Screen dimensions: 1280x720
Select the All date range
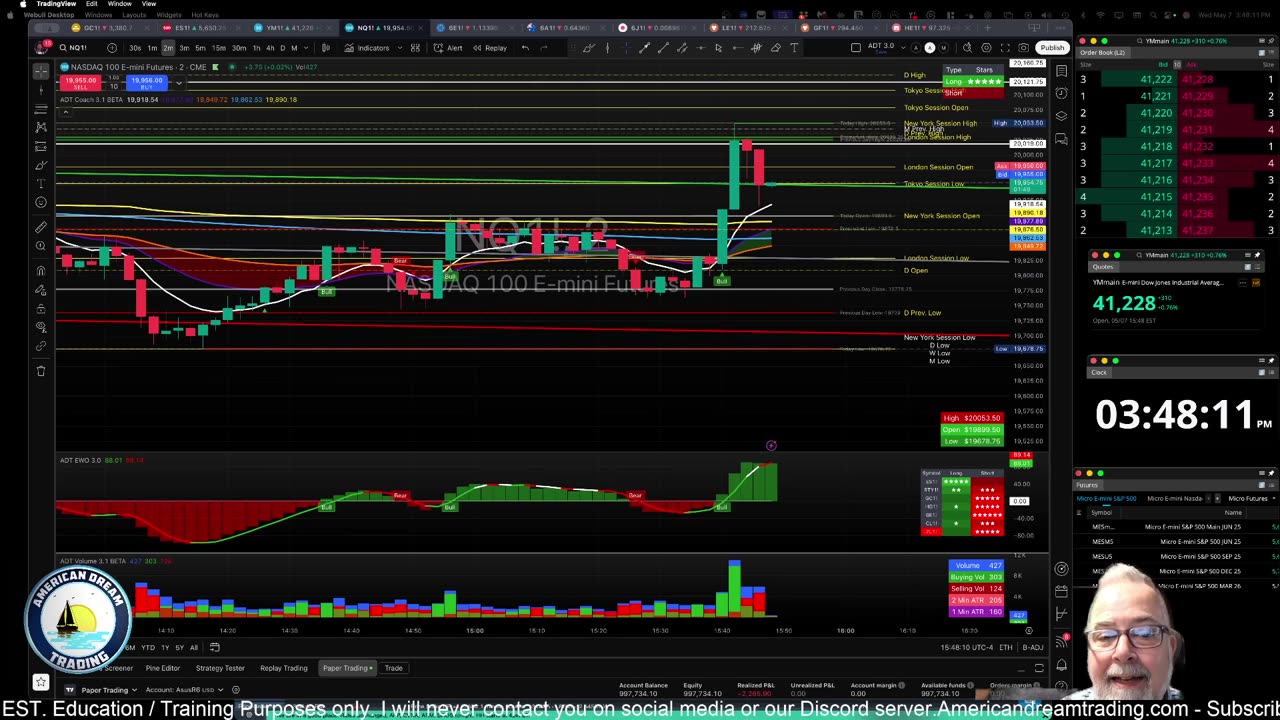[x=194, y=647]
